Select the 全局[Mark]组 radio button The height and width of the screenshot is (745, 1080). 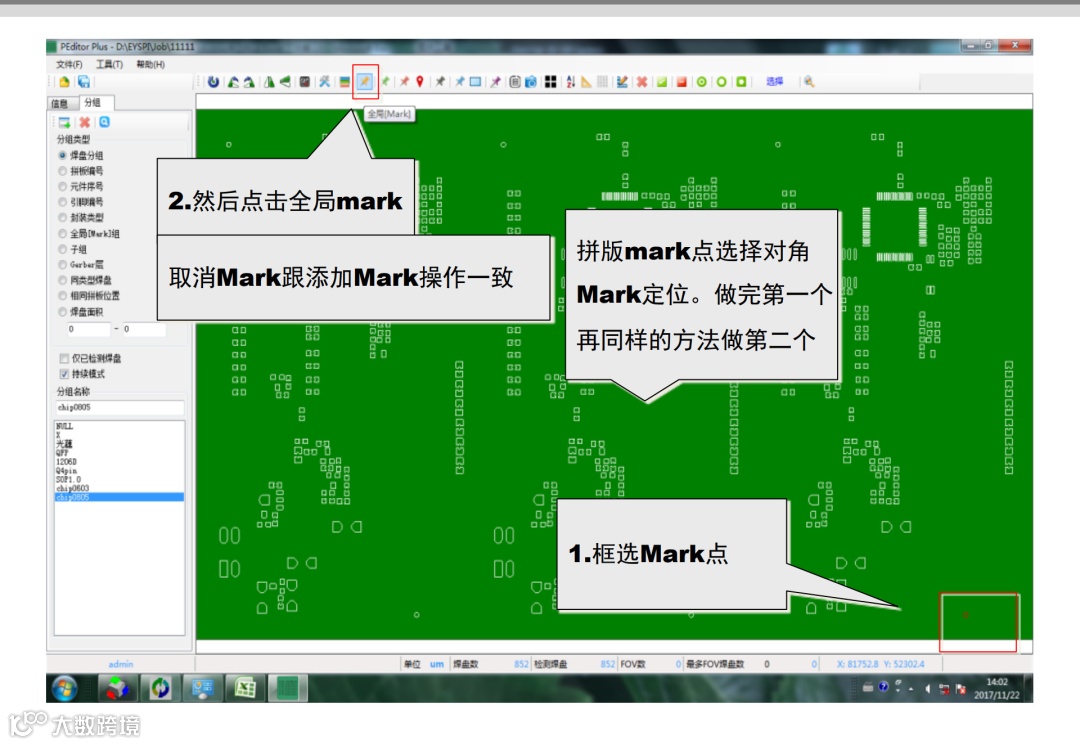click(x=63, y=233)
